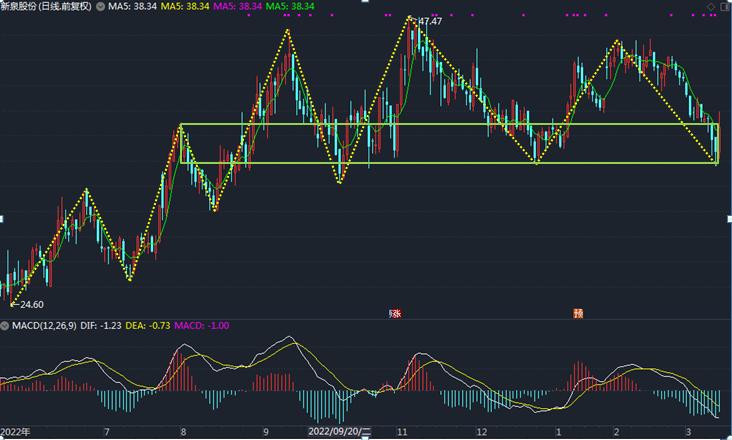Click the month 11 label on the time axis
The height and width of the screenshot is (440, 732).
[402, 431]
